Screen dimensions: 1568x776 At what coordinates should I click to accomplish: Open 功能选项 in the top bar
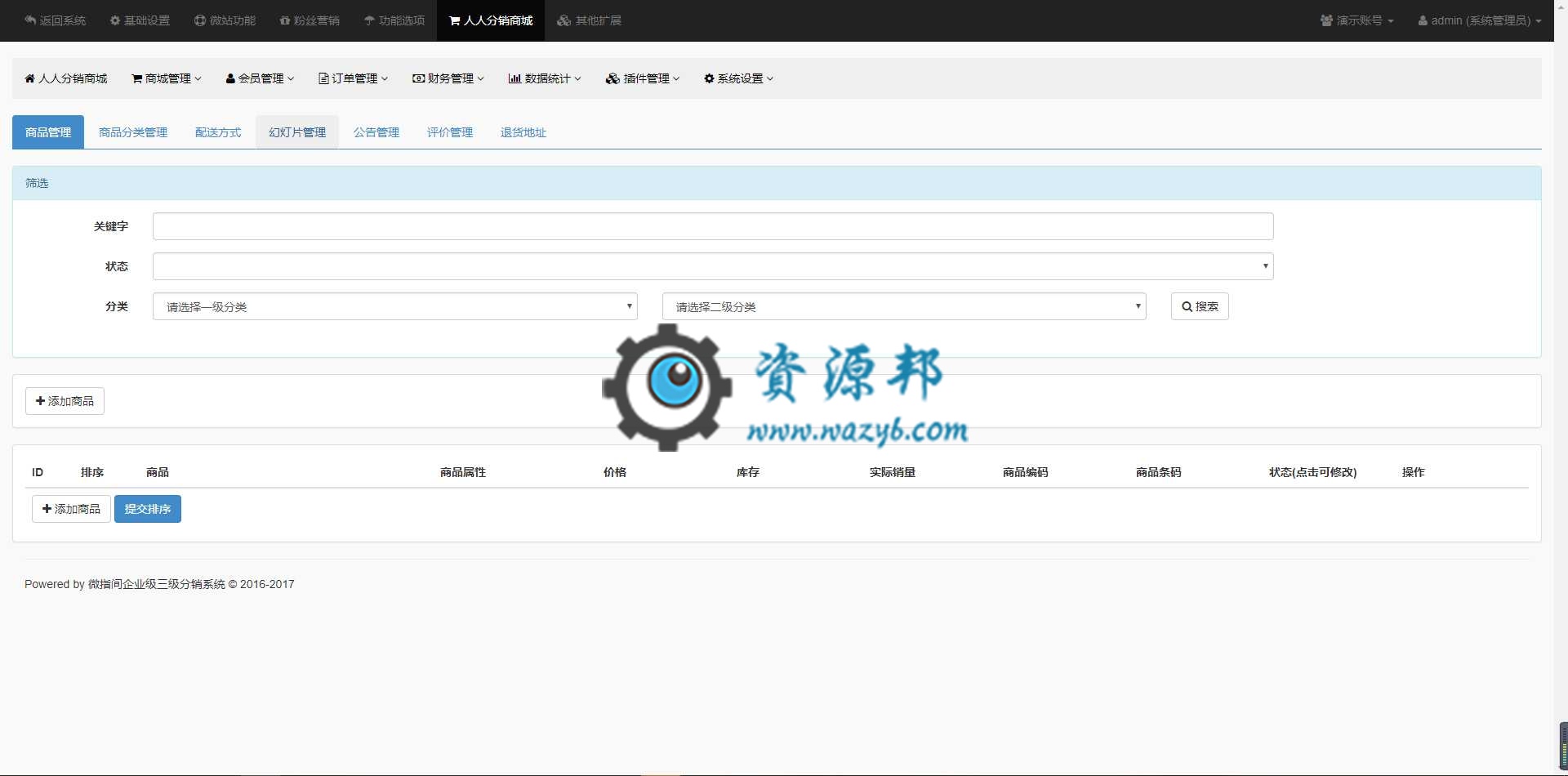pos(394,20)
